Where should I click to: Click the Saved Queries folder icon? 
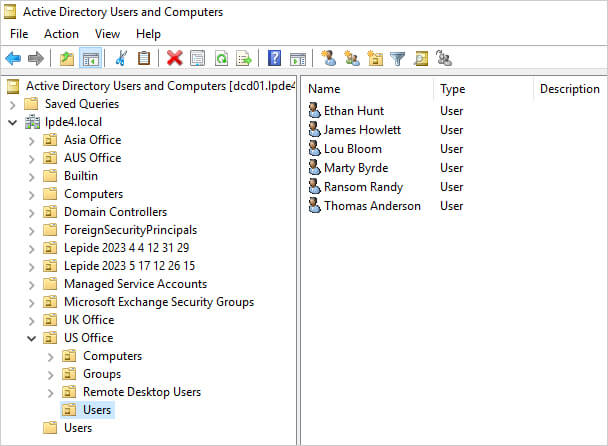(x=31, y=104)
